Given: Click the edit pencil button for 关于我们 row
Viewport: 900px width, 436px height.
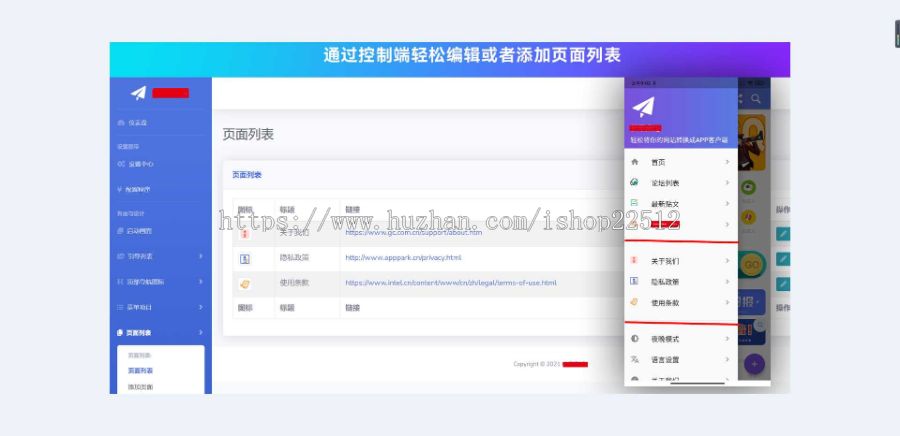Looking at the screenshot, I should click(783, 233).
